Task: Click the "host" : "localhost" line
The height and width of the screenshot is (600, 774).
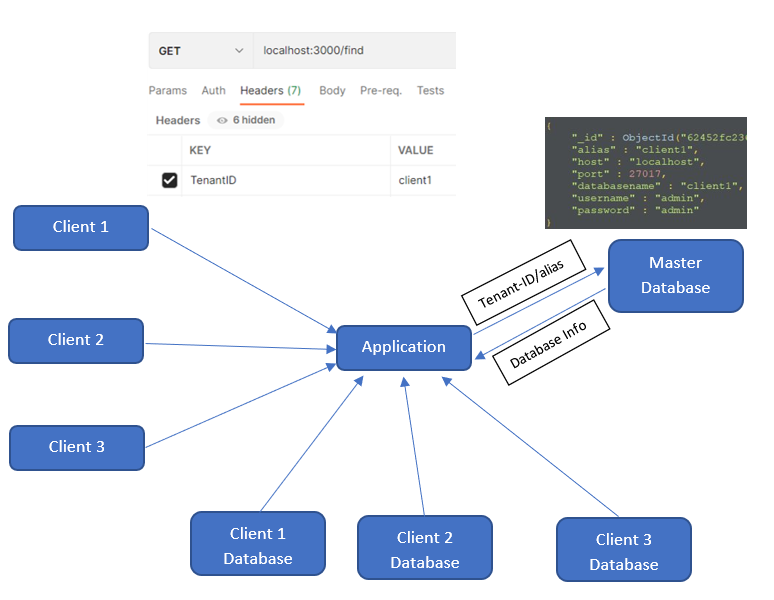Action: [x=638, y=162]
